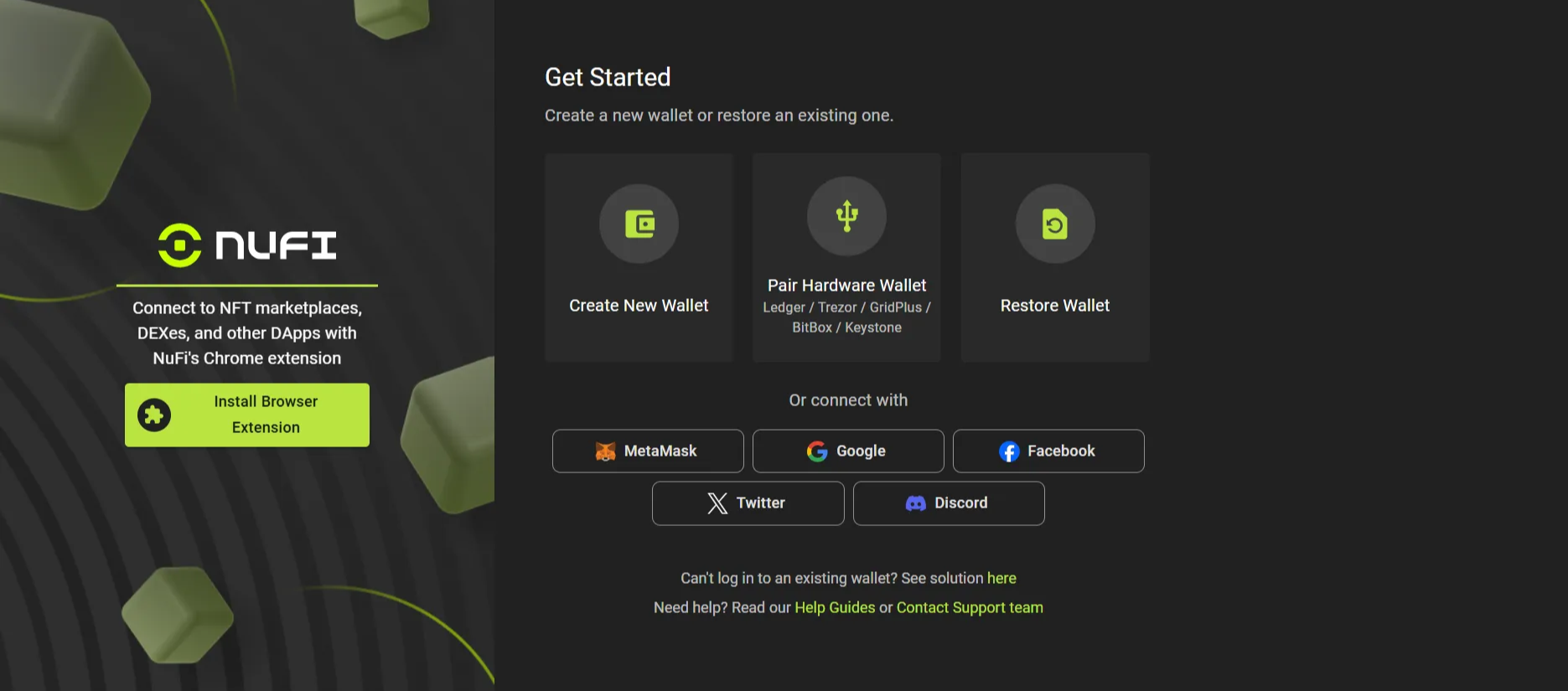
Task: Click the Discord logo icon
Action: pyautogui.click(x=915, y=503)
